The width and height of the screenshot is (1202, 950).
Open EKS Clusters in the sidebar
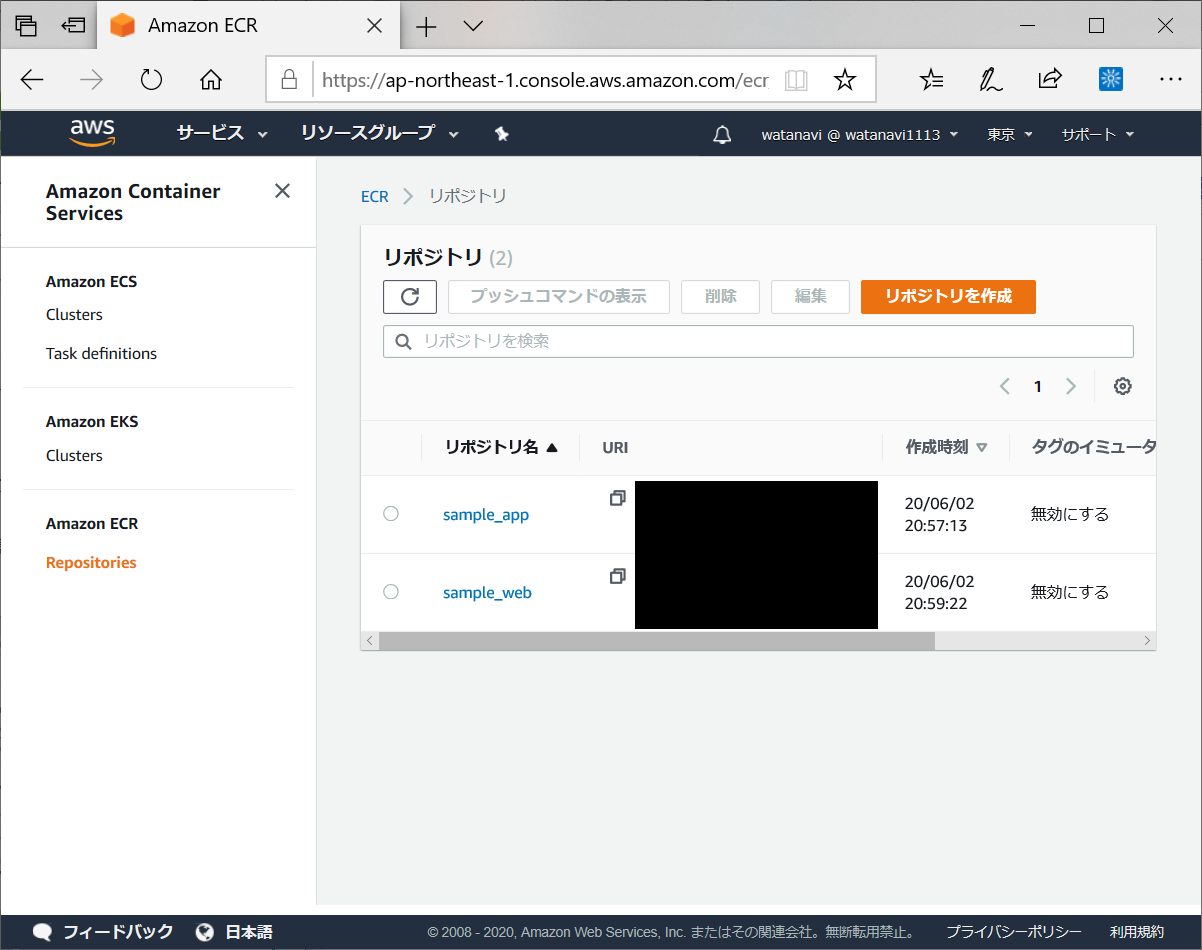74,456
